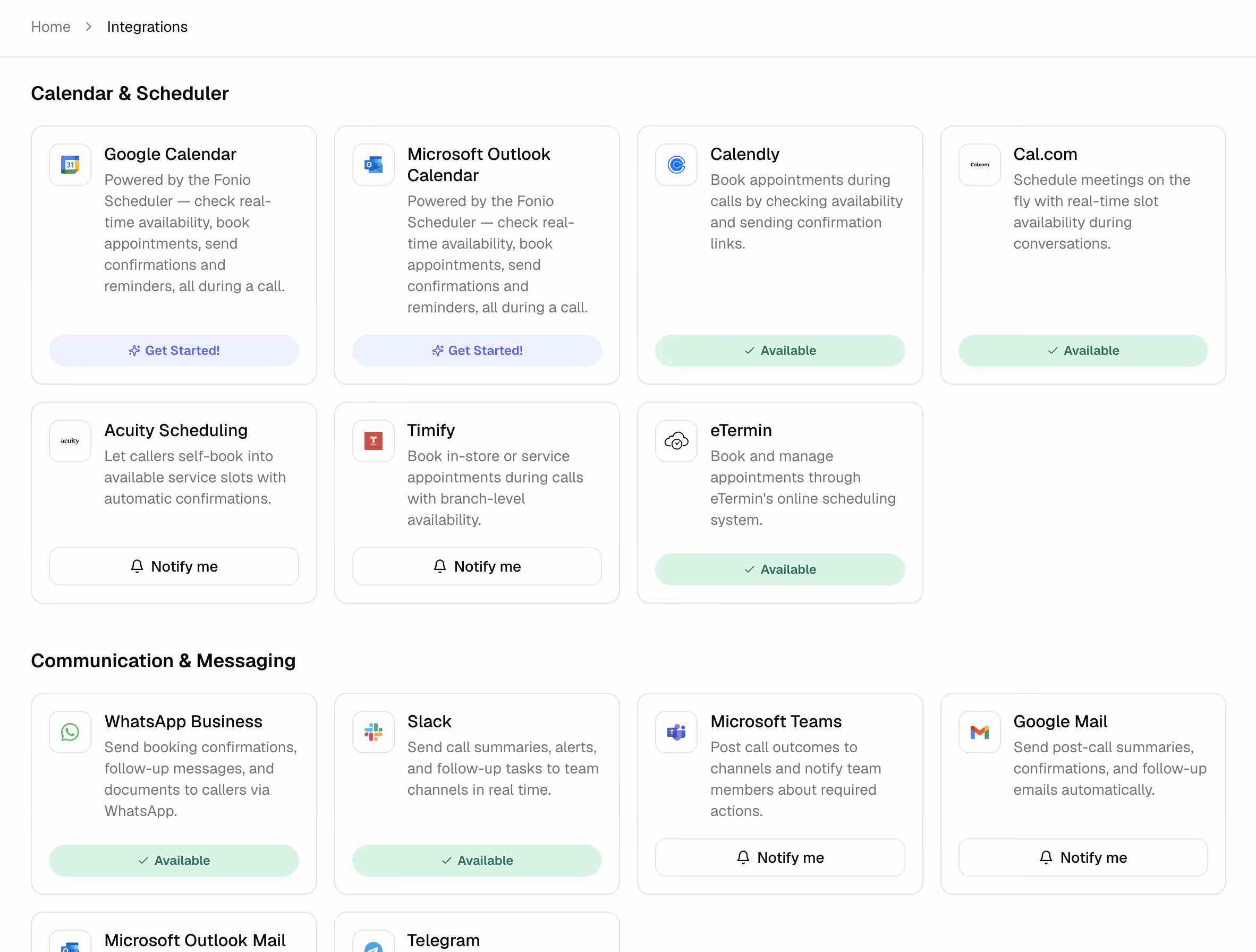Click the breadcrumb chevron after Home
Image resolution: width=1256 pixels, height=952 pixels.
89,27
